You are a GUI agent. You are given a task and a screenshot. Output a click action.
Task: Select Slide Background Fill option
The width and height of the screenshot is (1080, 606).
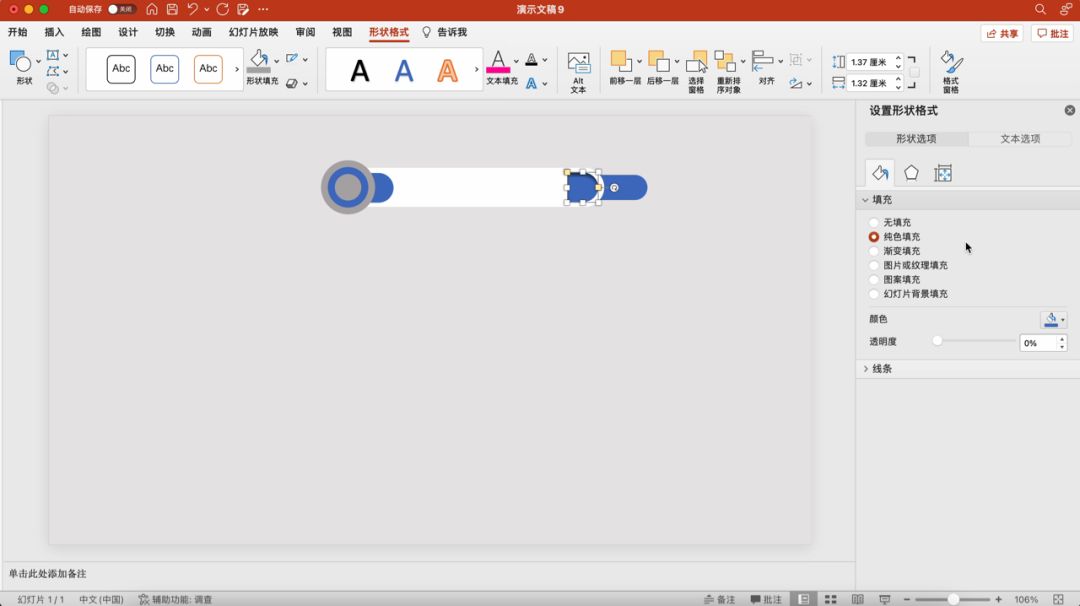(873, 294)
